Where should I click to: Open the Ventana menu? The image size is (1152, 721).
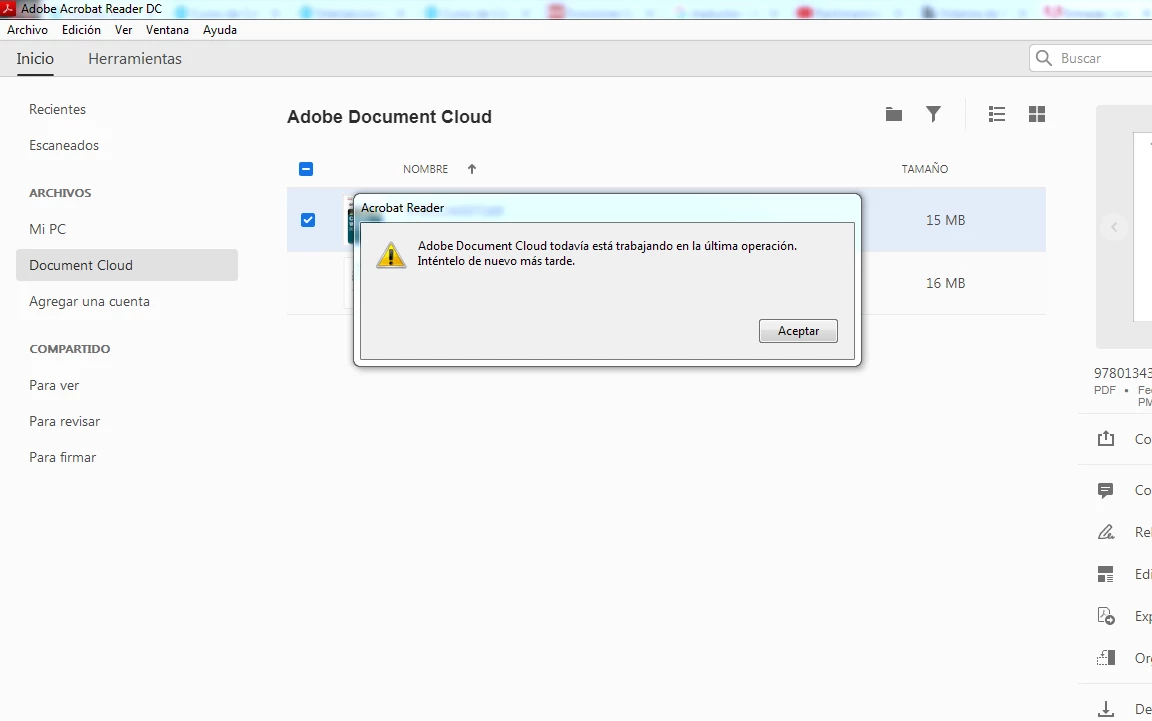point(167,30)
